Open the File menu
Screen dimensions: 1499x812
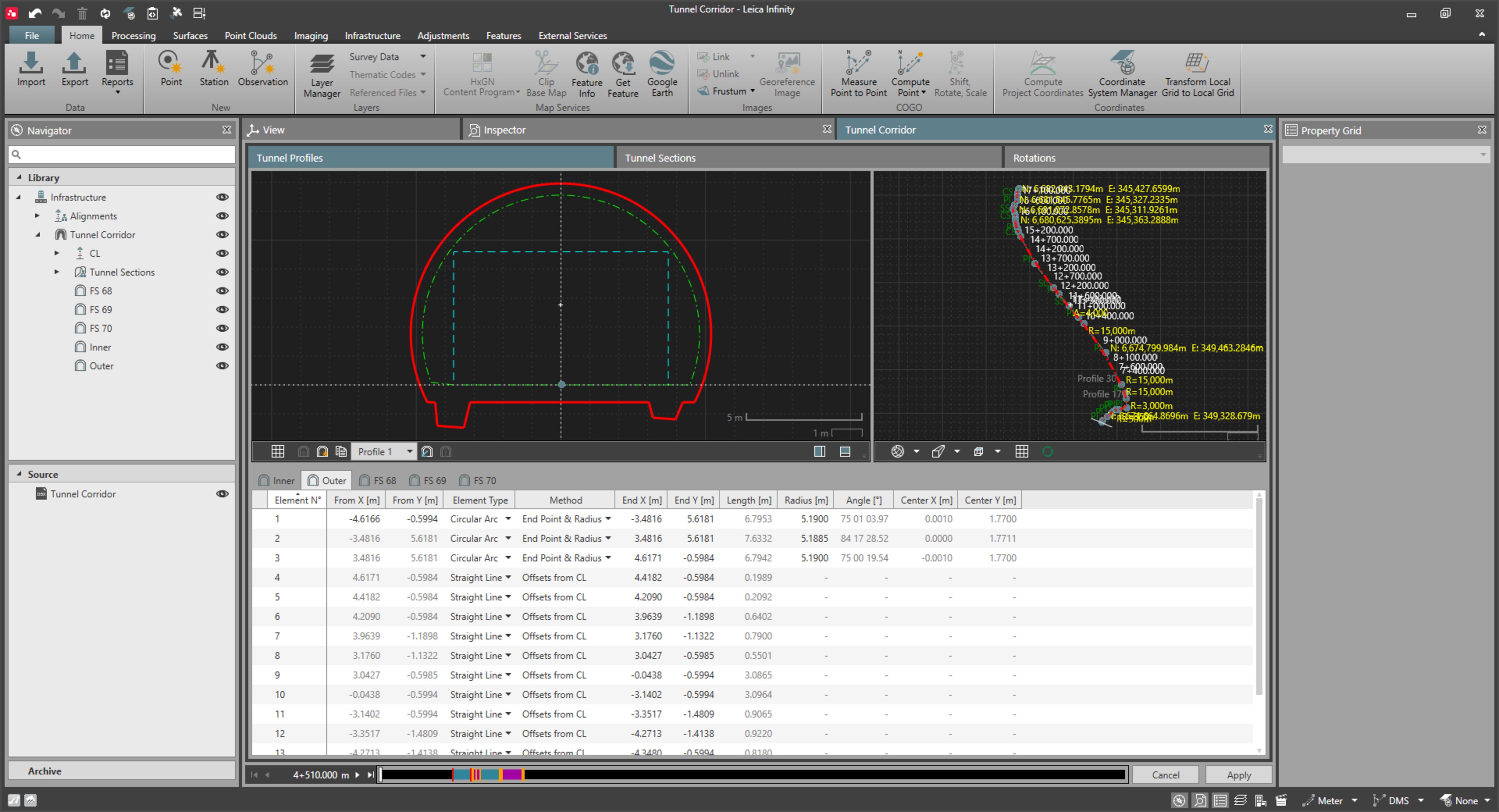coord(32,36)
